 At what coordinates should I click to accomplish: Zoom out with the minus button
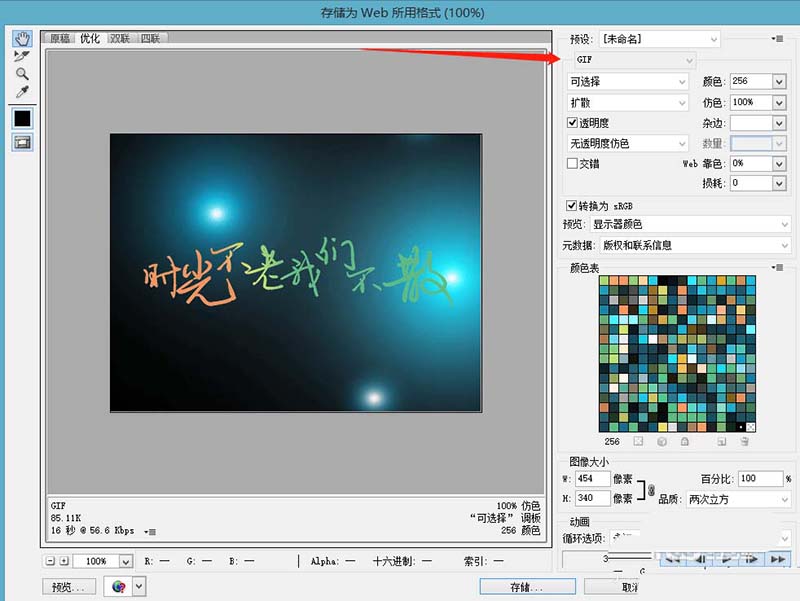pos(50,561)
